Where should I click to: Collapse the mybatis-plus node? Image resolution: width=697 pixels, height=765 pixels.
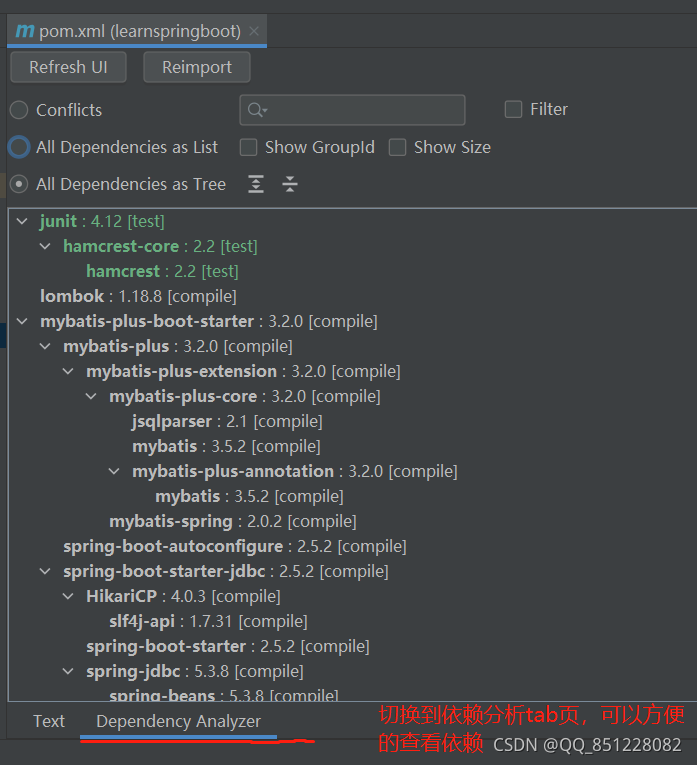tap(45, 346)
